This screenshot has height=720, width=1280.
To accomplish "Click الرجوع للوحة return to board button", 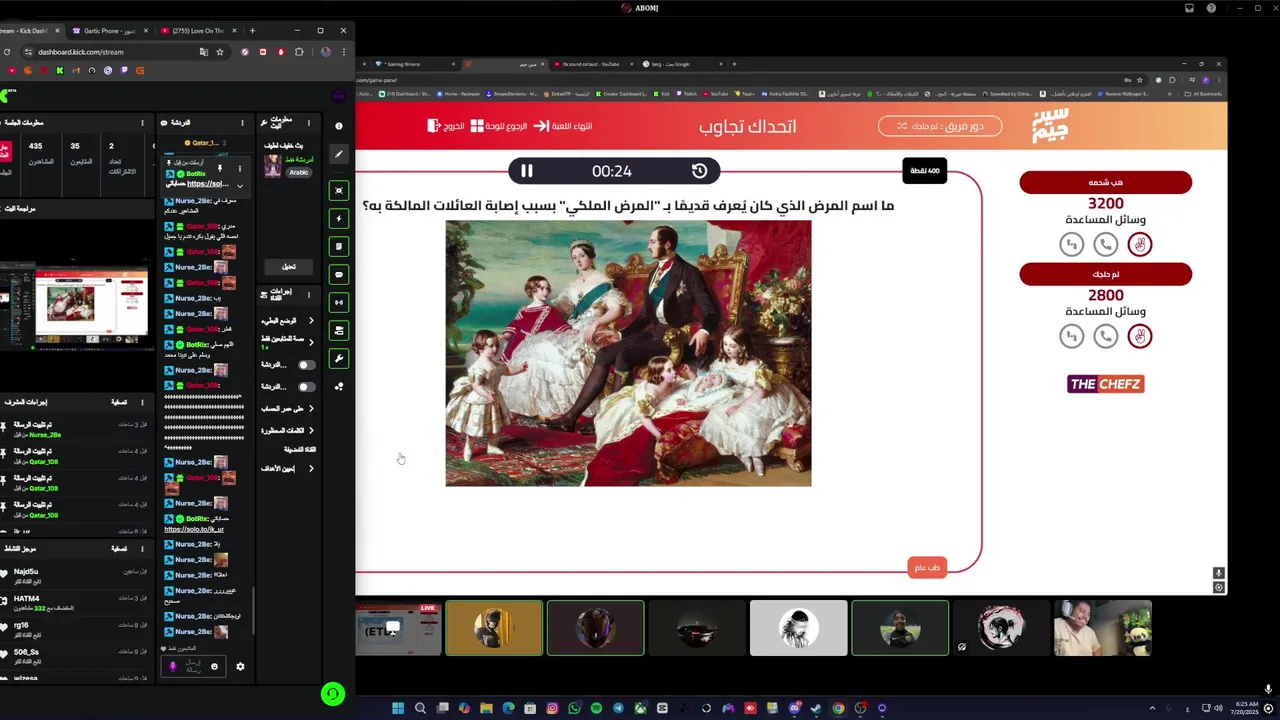I will 499,126.
